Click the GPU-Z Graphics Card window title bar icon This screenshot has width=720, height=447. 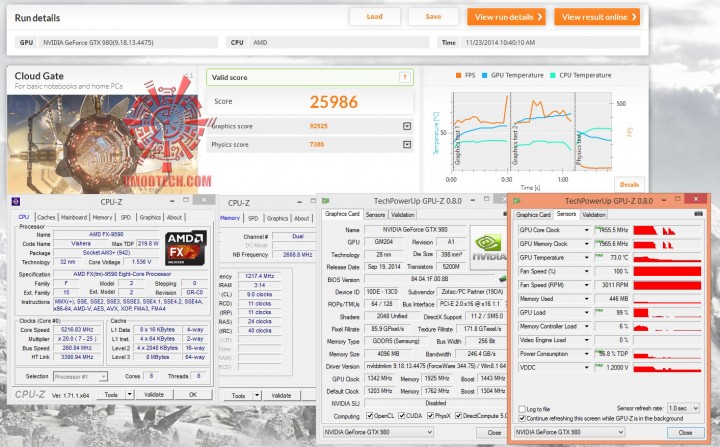click(326, 201)
